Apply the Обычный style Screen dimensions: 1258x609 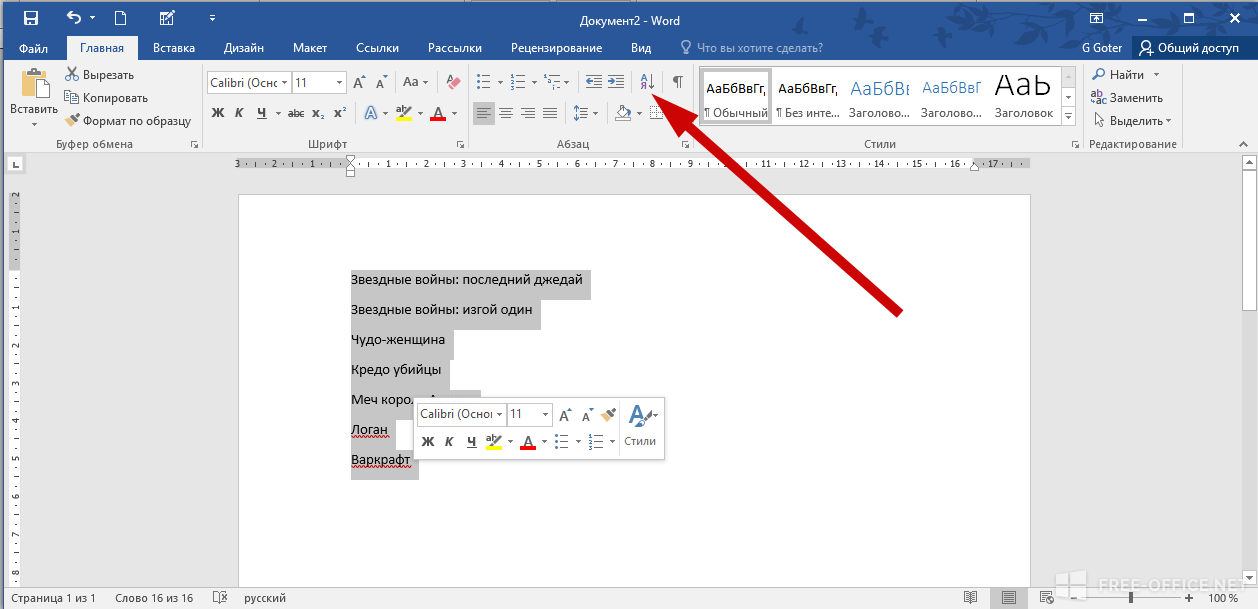pos(736,97)
